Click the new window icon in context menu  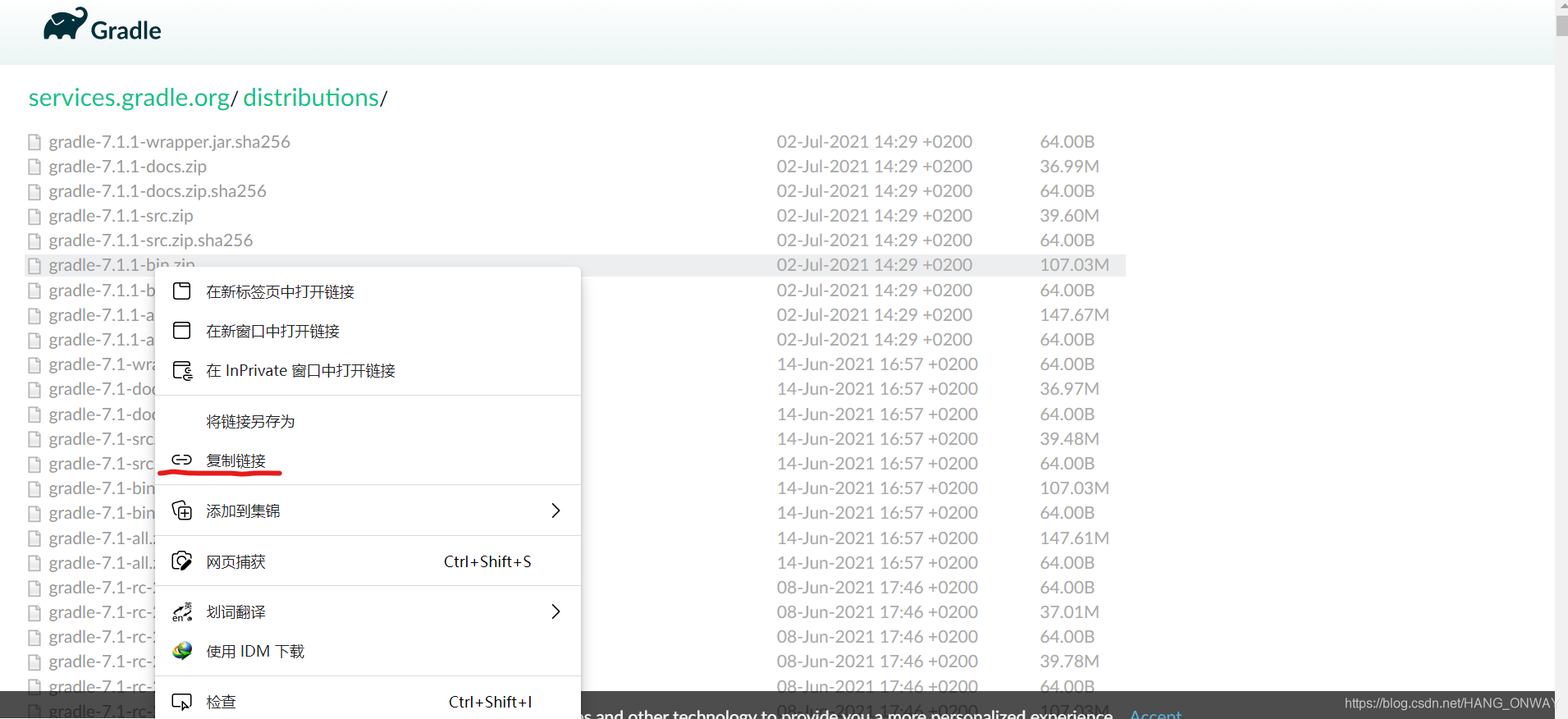[182, 331]
